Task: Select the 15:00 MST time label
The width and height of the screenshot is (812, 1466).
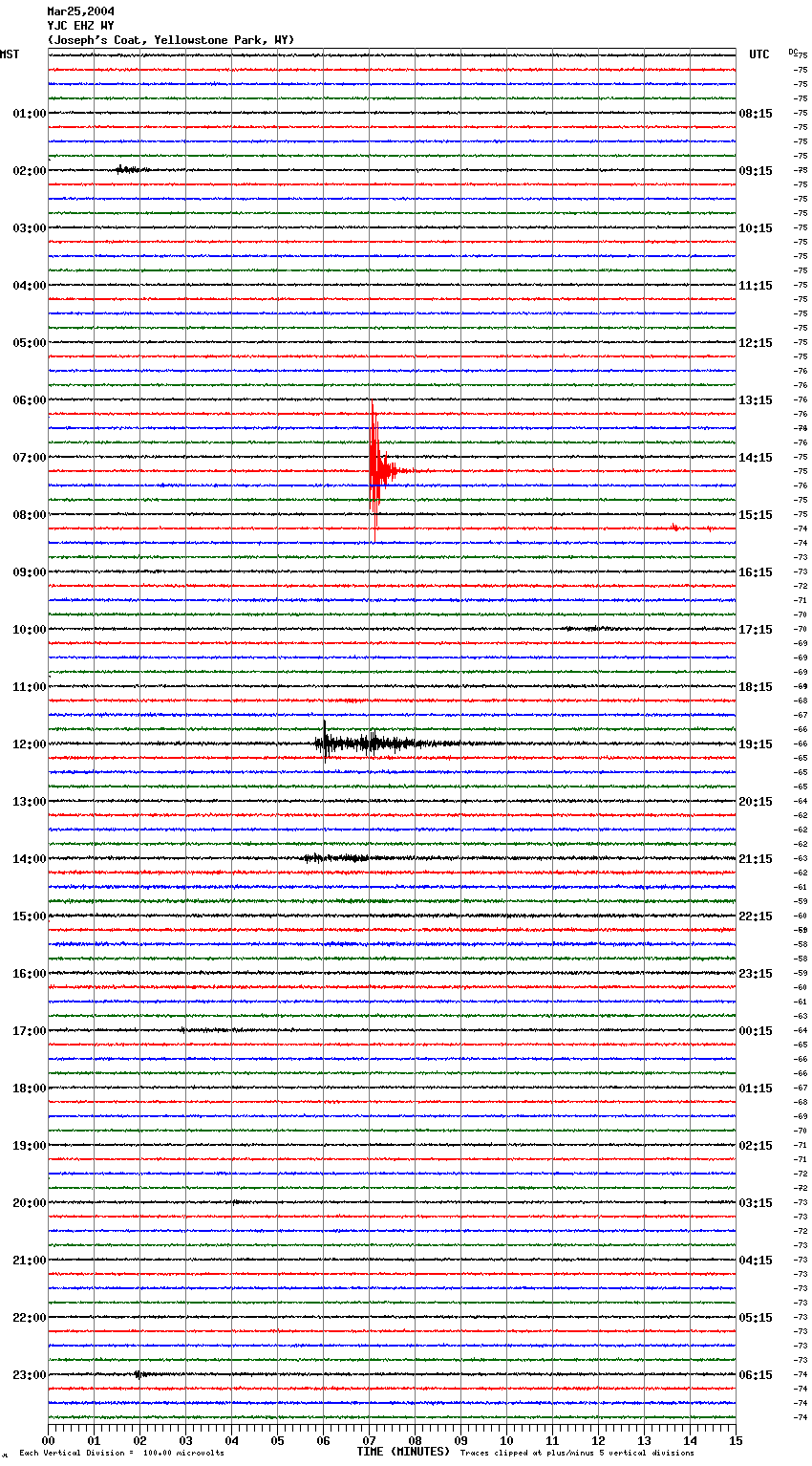Action: (x=30, y=916)
